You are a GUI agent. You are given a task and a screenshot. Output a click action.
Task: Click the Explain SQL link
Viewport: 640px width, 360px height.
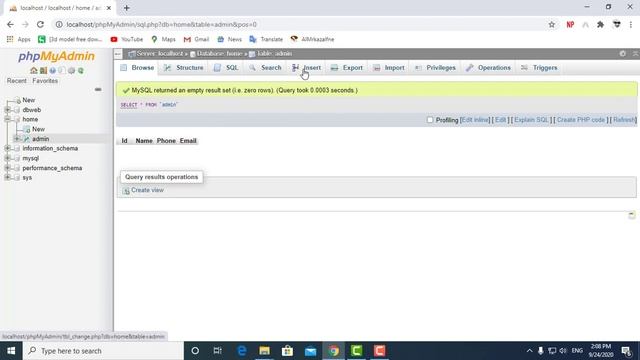(531, 120)
